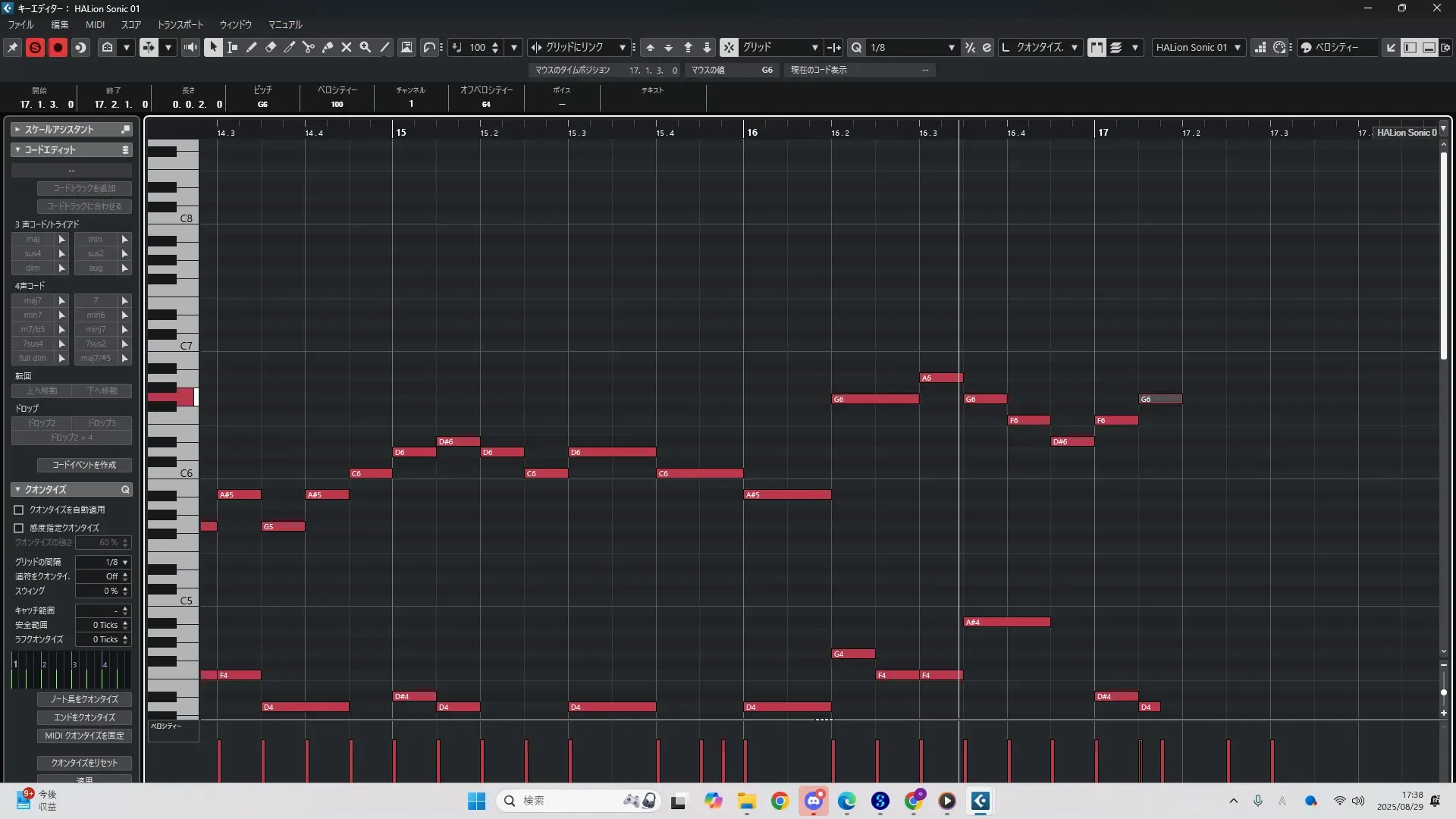Click the vertical zoom slider handle
The height and width of the screenshot is (819, 1456).
(1444, 692)
